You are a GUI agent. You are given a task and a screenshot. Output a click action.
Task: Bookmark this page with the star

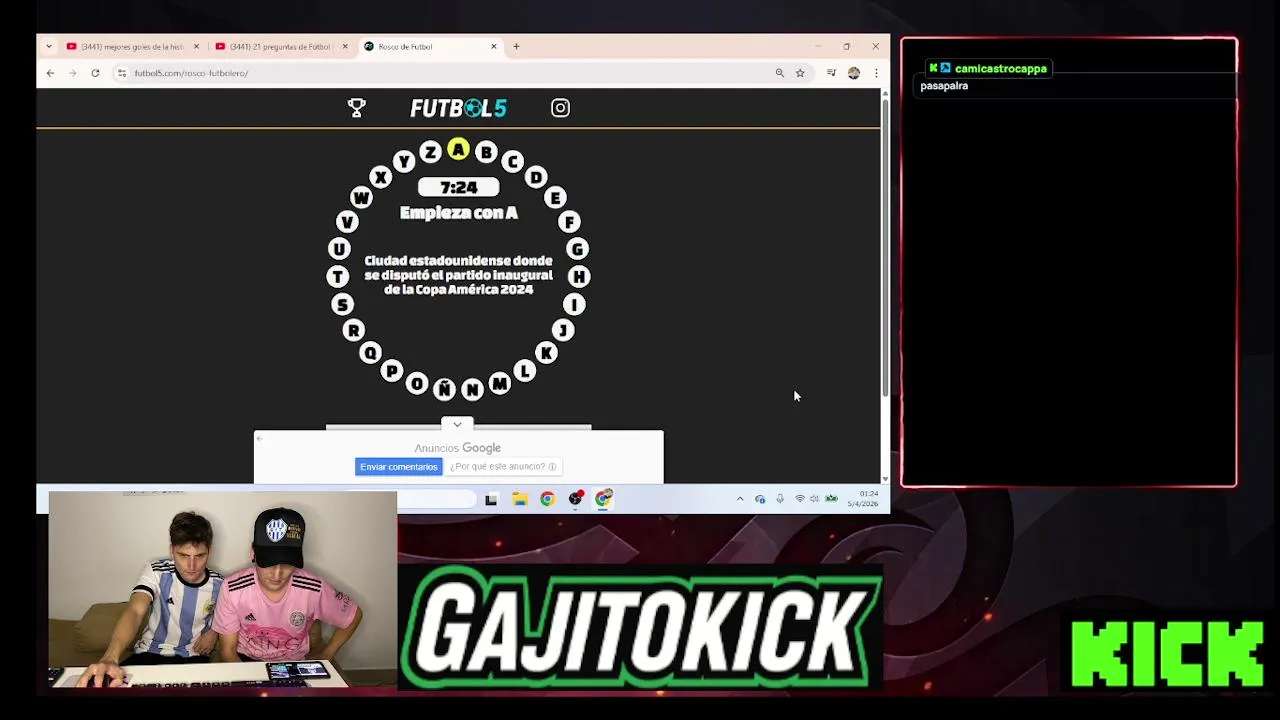click(x=800, y=73)
